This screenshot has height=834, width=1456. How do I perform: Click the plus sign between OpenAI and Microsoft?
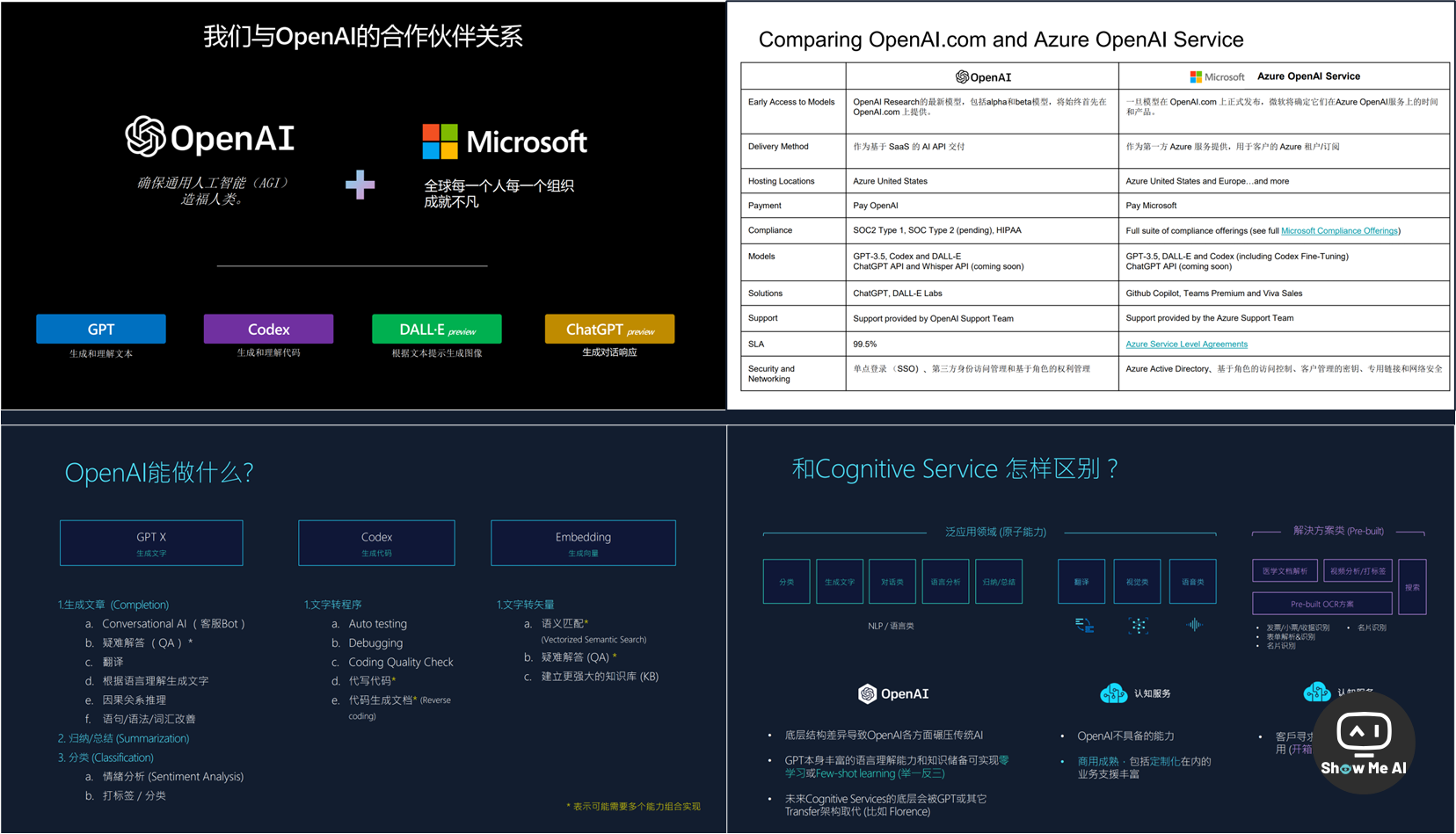[360, 185]
